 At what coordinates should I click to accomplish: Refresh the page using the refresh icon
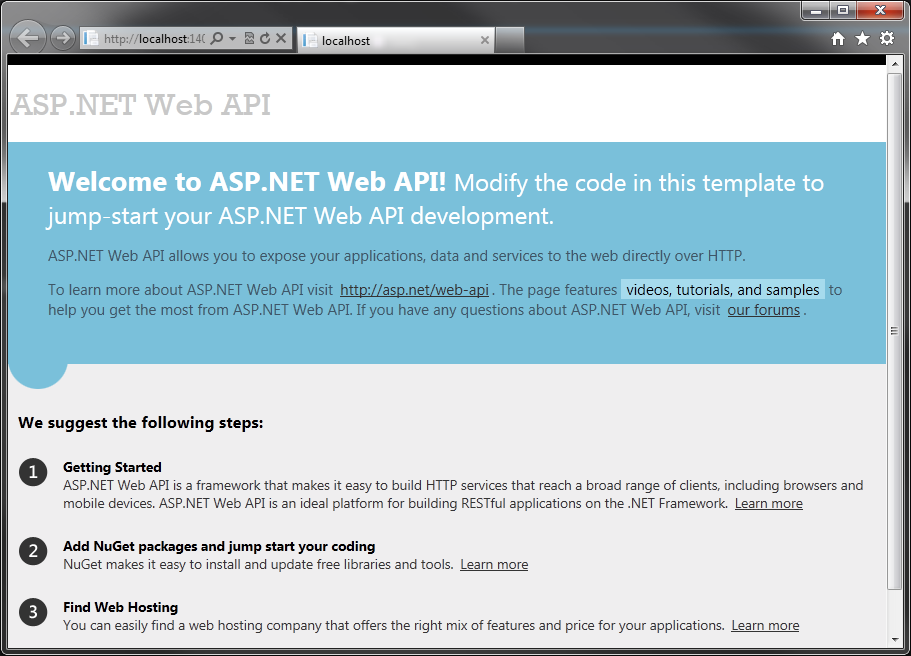[x=264, y=37]
